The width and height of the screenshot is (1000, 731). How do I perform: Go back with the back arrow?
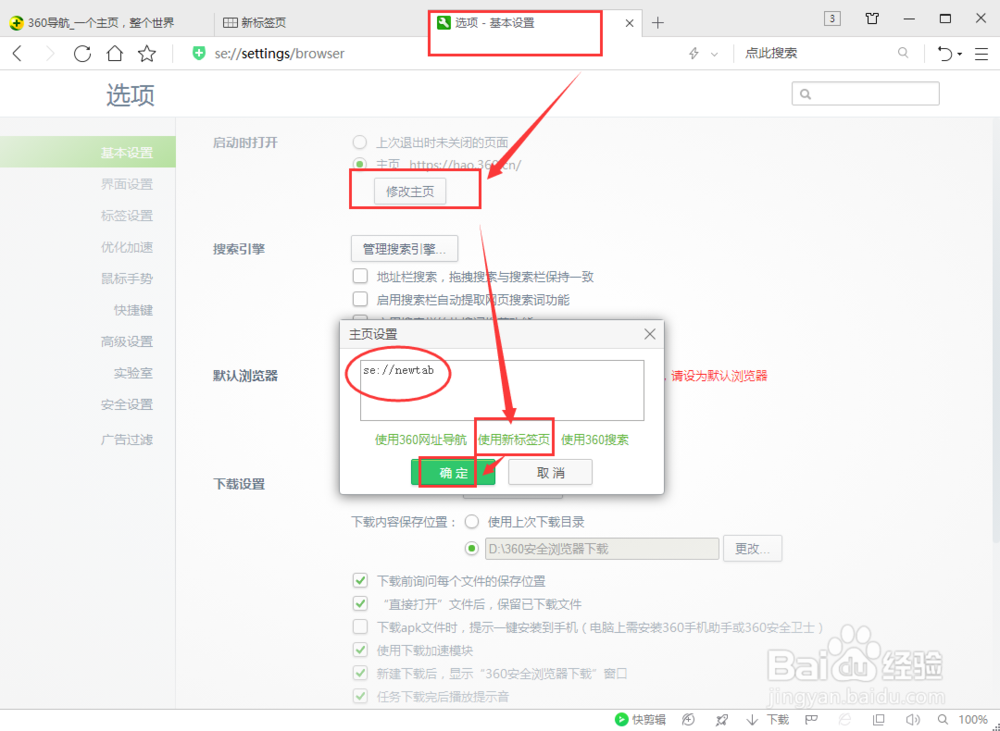point(18,54)
